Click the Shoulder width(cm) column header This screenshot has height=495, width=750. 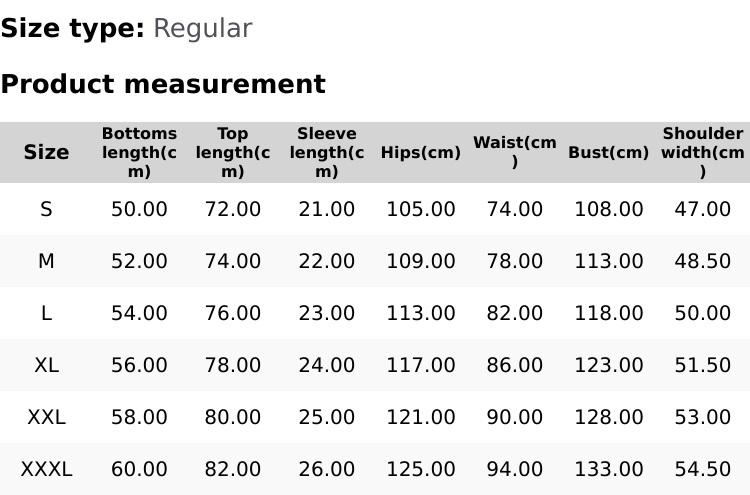(x=702, y=152)
